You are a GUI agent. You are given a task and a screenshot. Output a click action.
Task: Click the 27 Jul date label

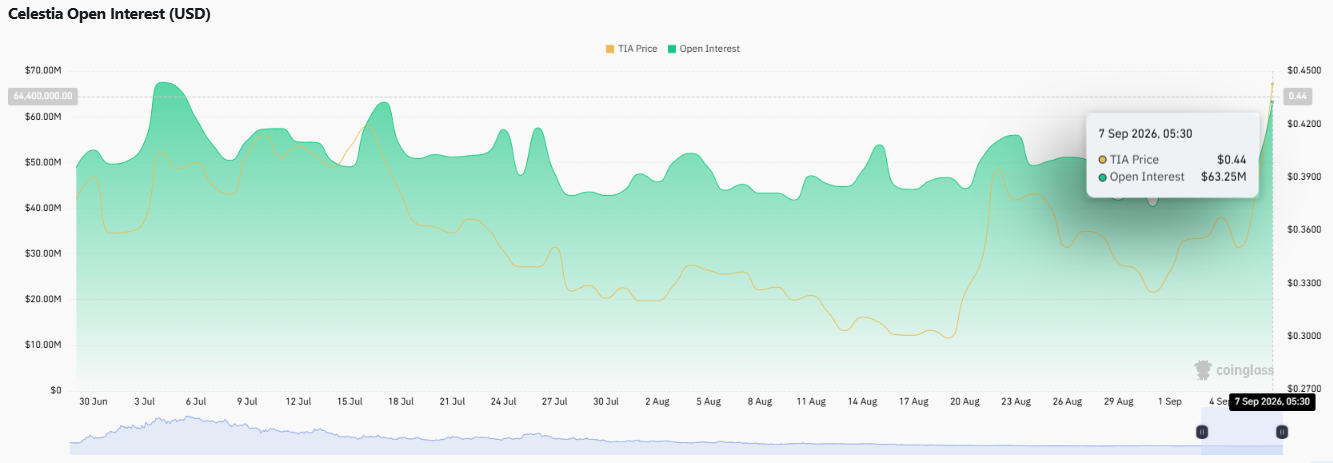pos(554,401)
